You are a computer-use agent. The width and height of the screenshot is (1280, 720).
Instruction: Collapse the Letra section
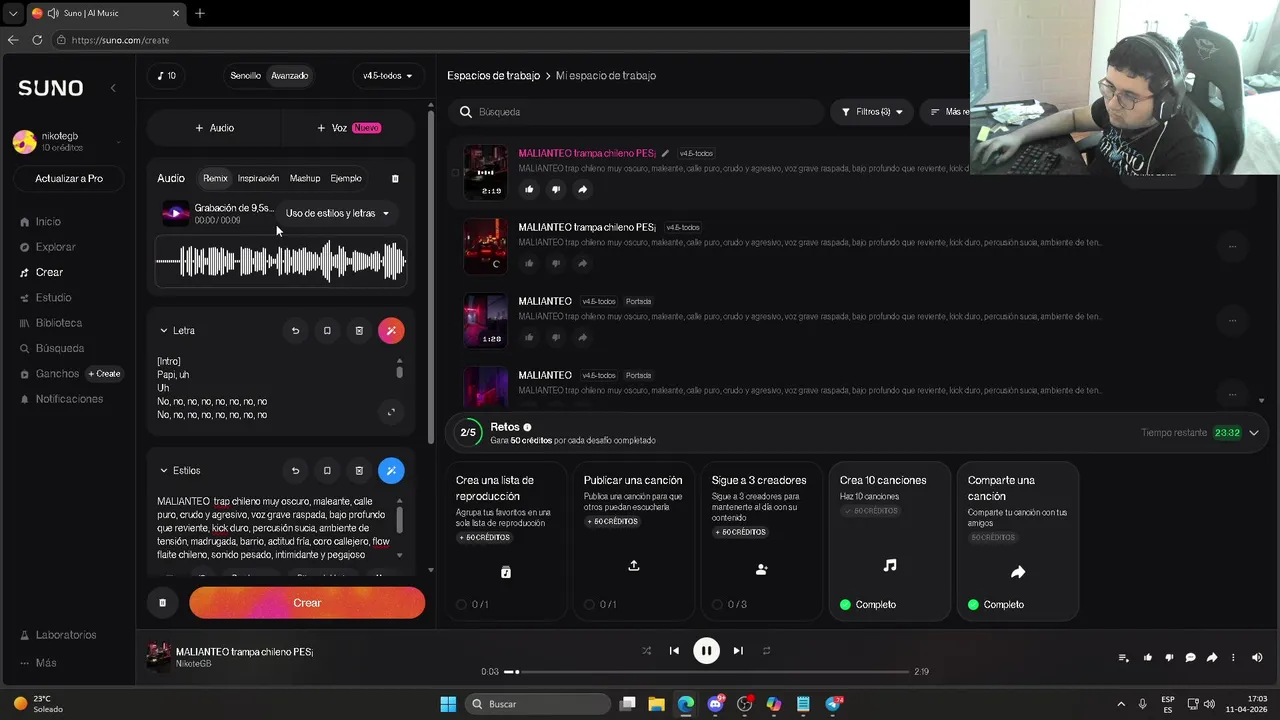point(164,330)
